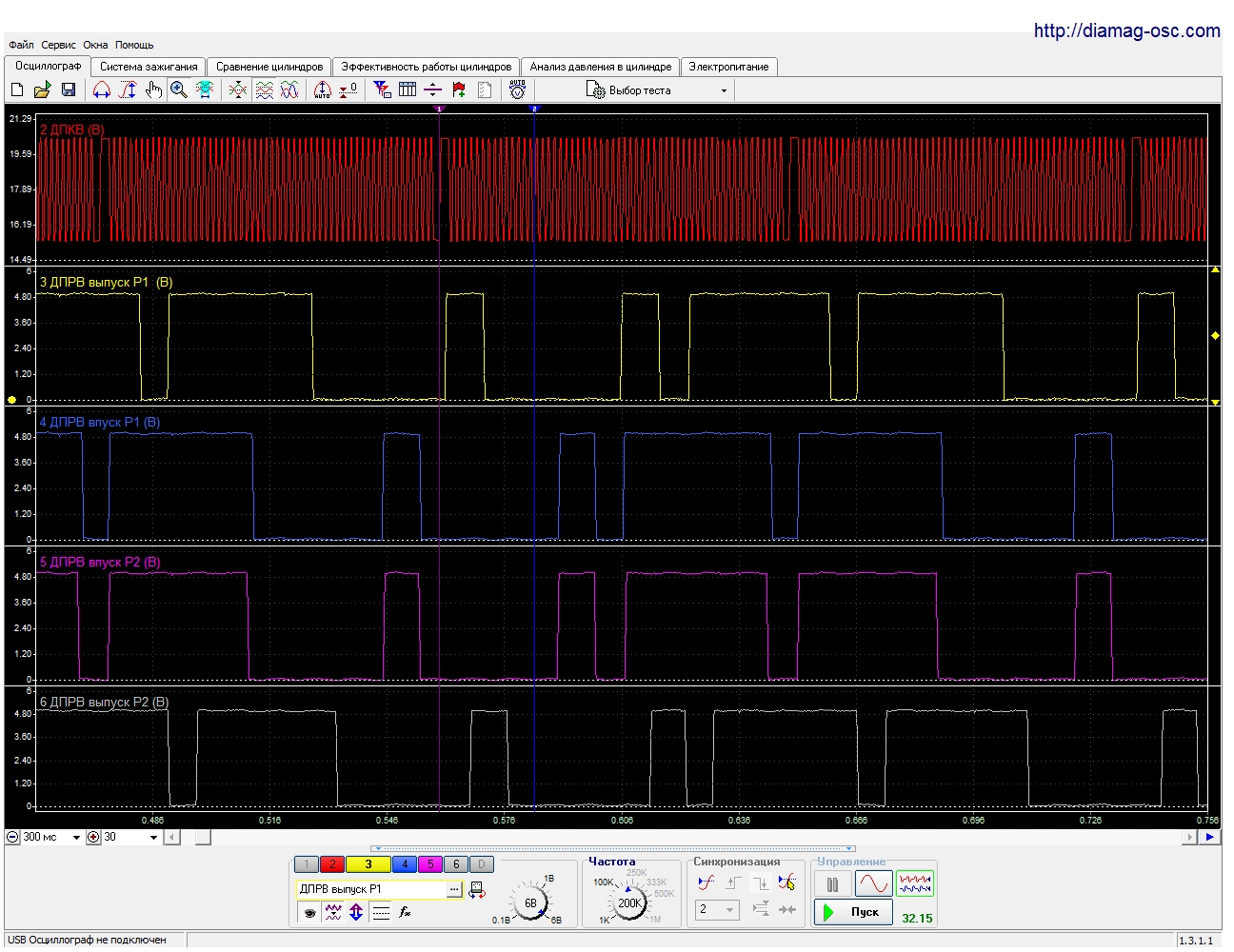Viewport: 1234px width, 952px height.
Task: Click the AUTO voltage detect icon
Action: tap(518, 89)
